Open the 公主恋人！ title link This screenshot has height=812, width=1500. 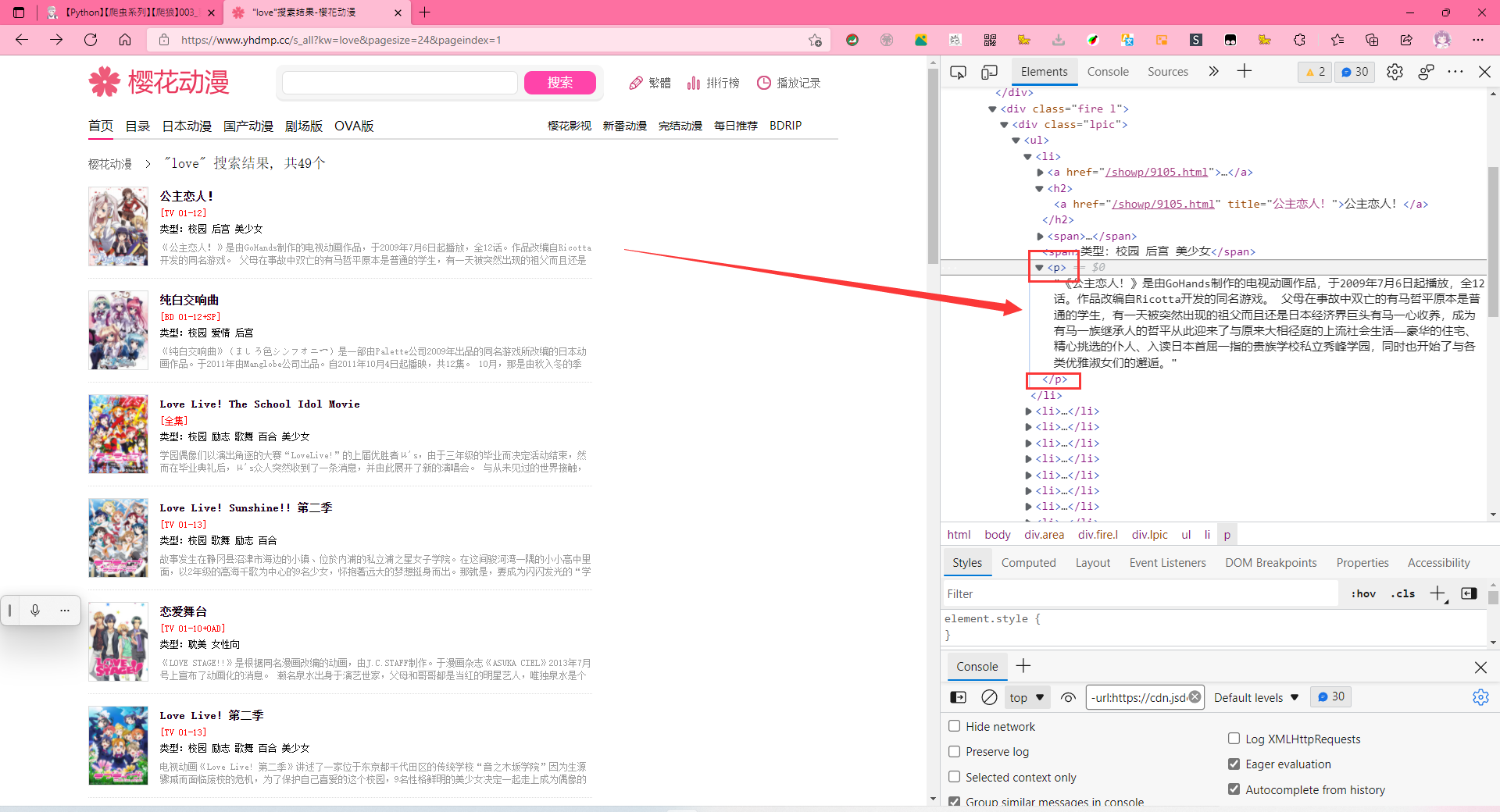187,196
